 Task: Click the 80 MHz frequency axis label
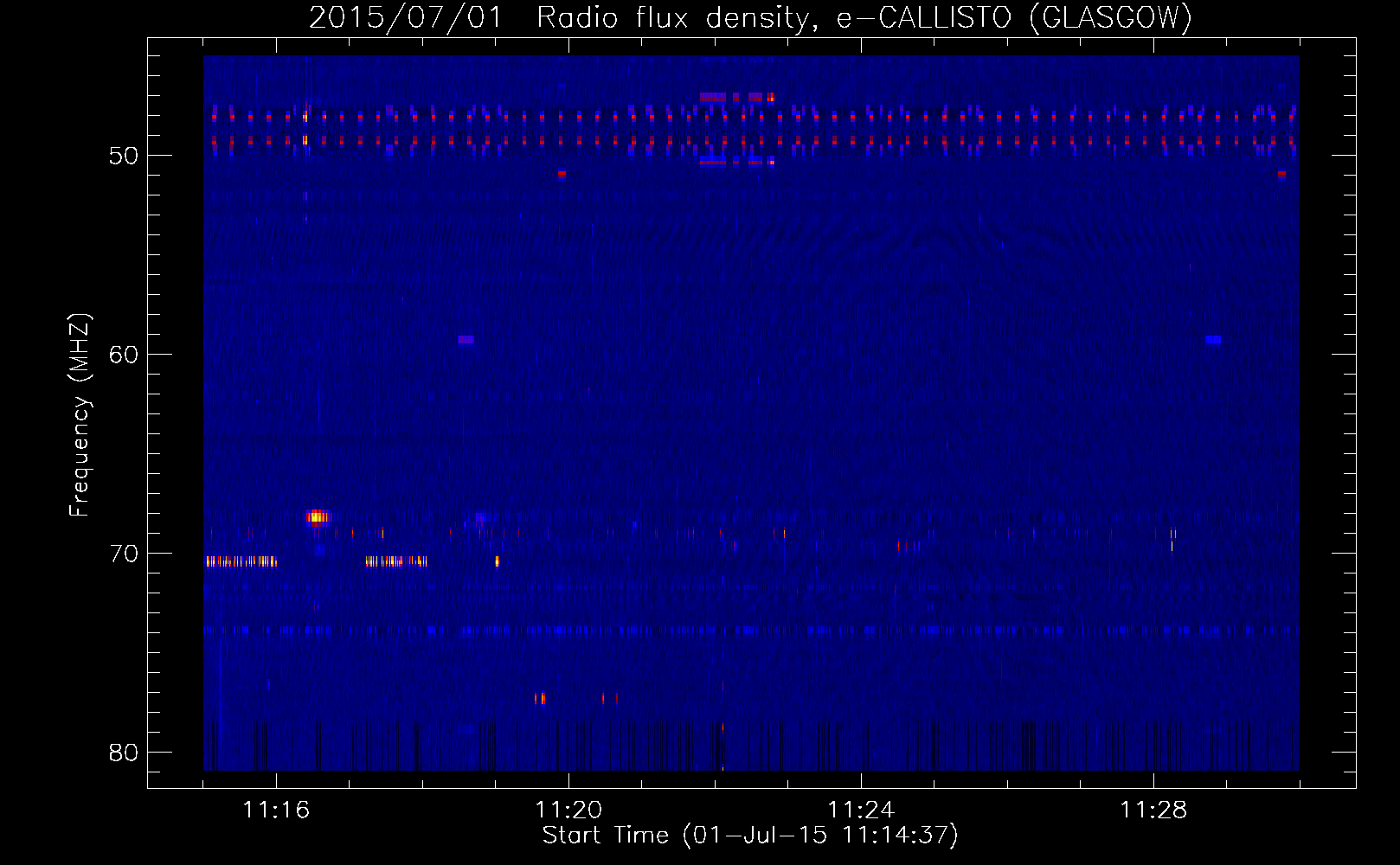point(124,753)
